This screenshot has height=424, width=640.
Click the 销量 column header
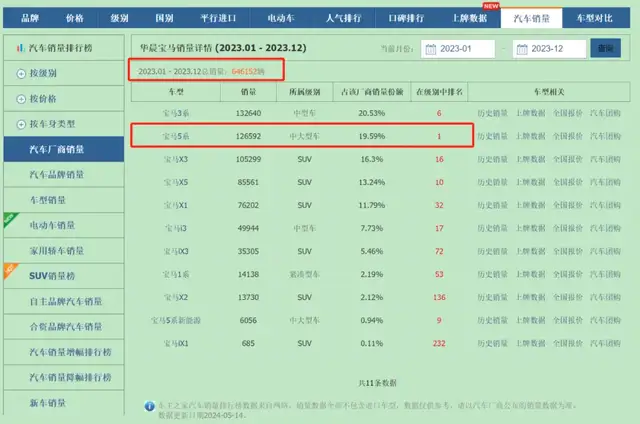click(x=249, y=92)
